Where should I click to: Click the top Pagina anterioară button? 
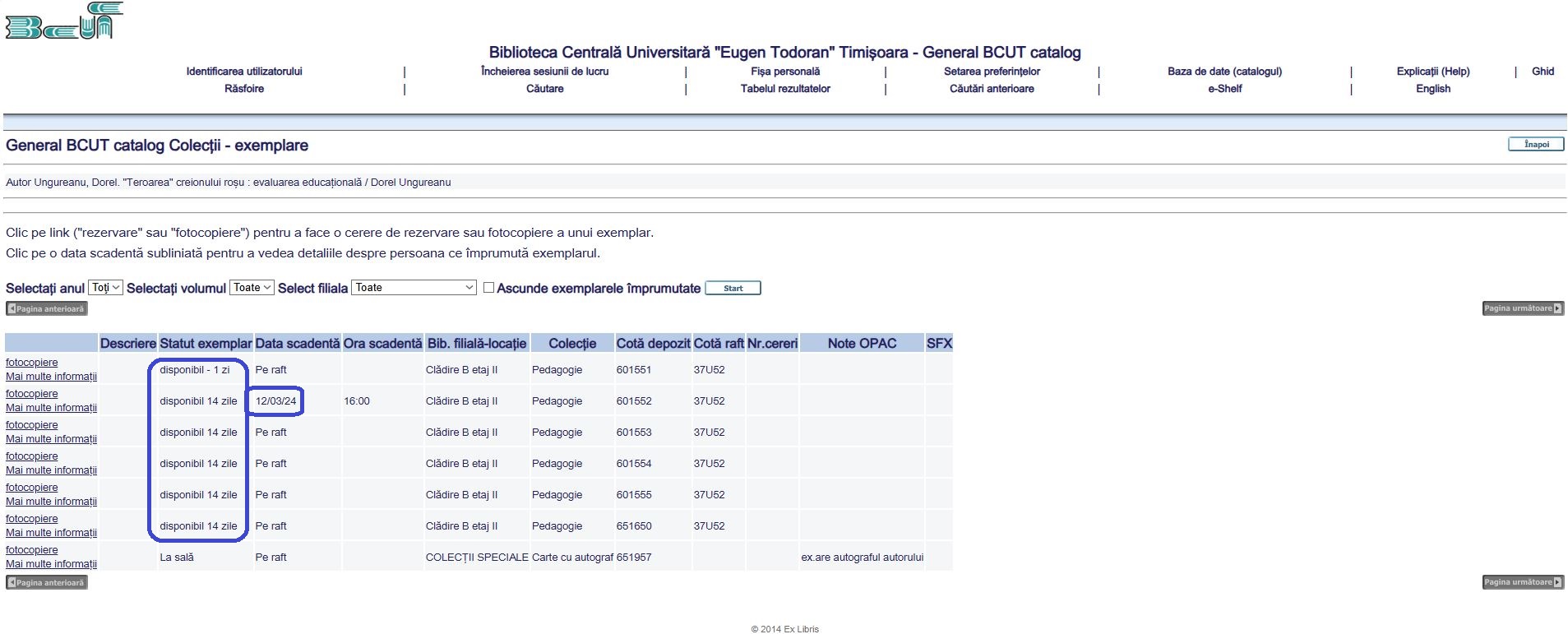coord(47,308)
